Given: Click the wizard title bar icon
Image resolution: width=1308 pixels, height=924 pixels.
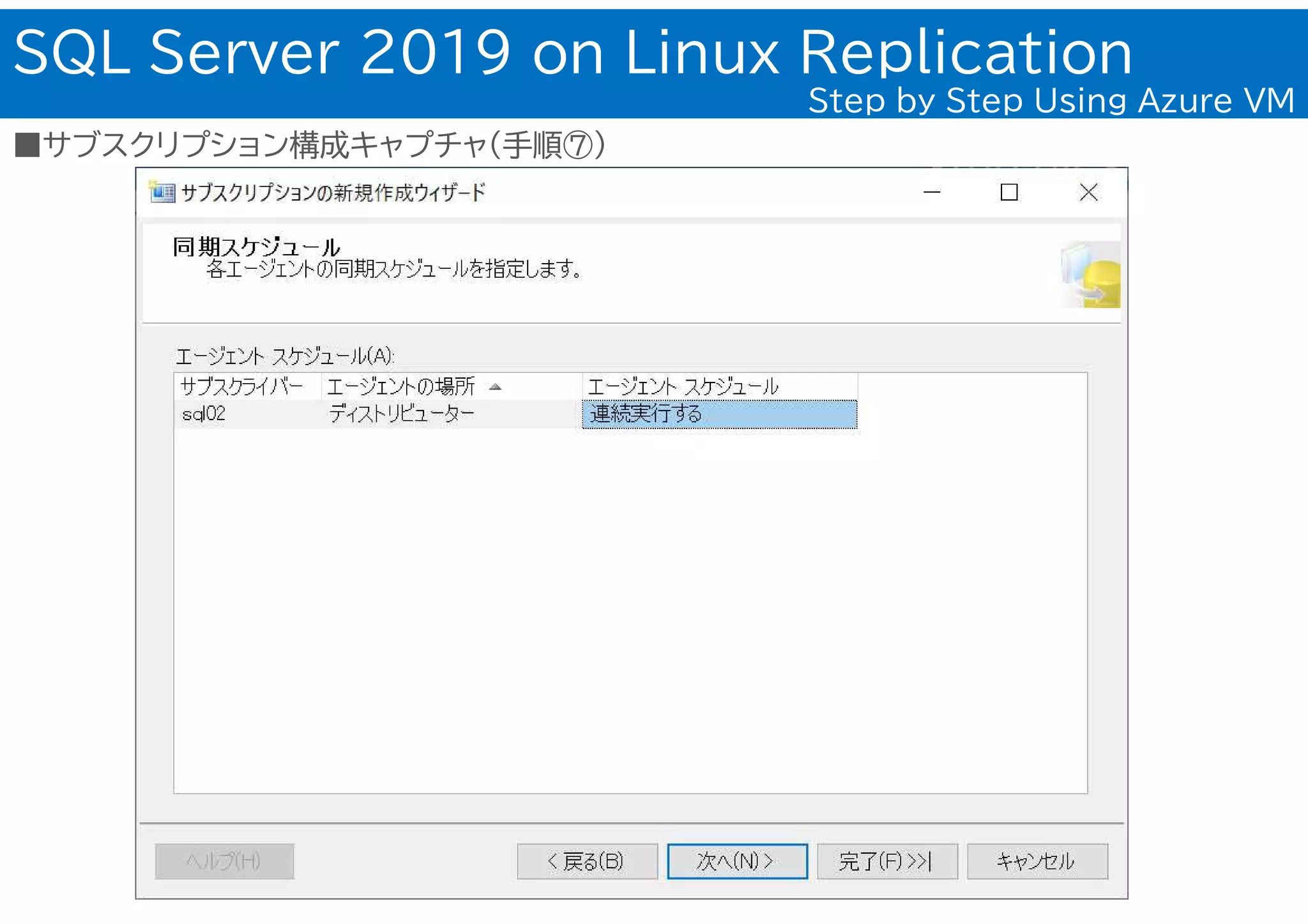Looking at the screenshot, I should click(162, 192).
